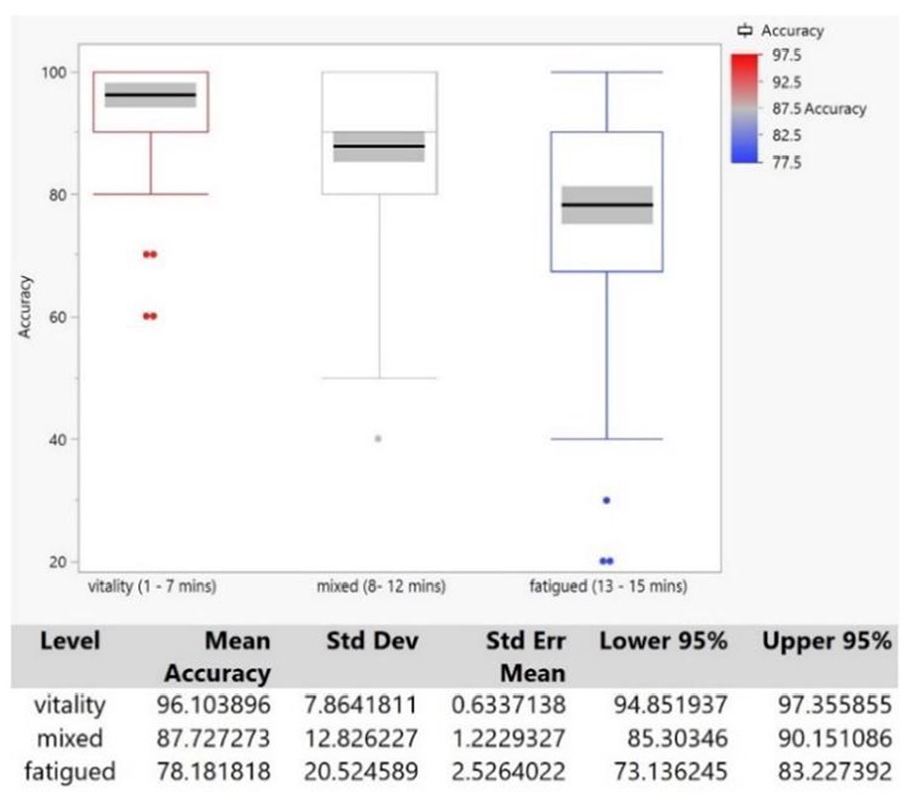Select the vitality group mean line
The height and width of the screenshot is (812, 906).
(150, 95)
